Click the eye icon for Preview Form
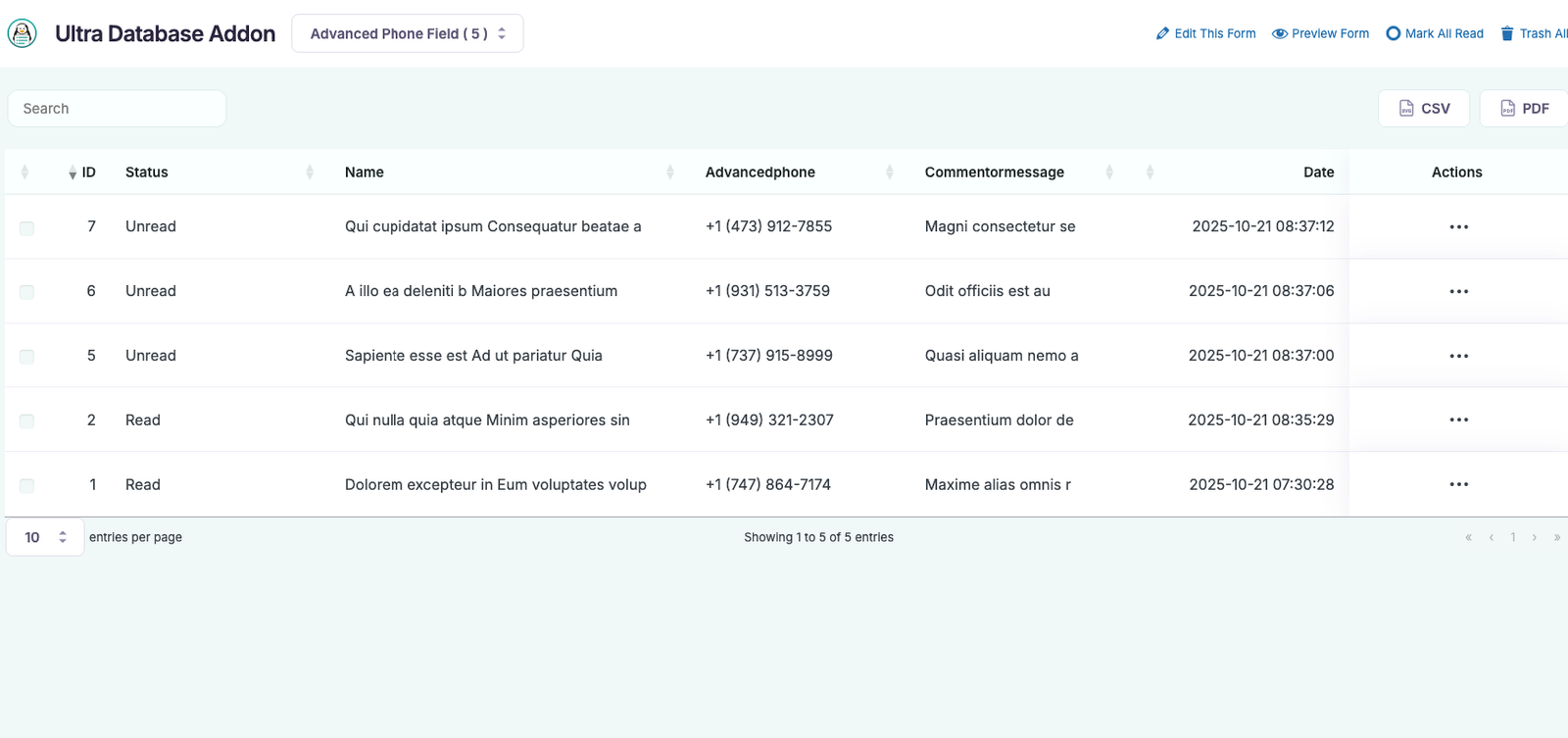This screenshot has height=738, width=1568. (1279, 33)
